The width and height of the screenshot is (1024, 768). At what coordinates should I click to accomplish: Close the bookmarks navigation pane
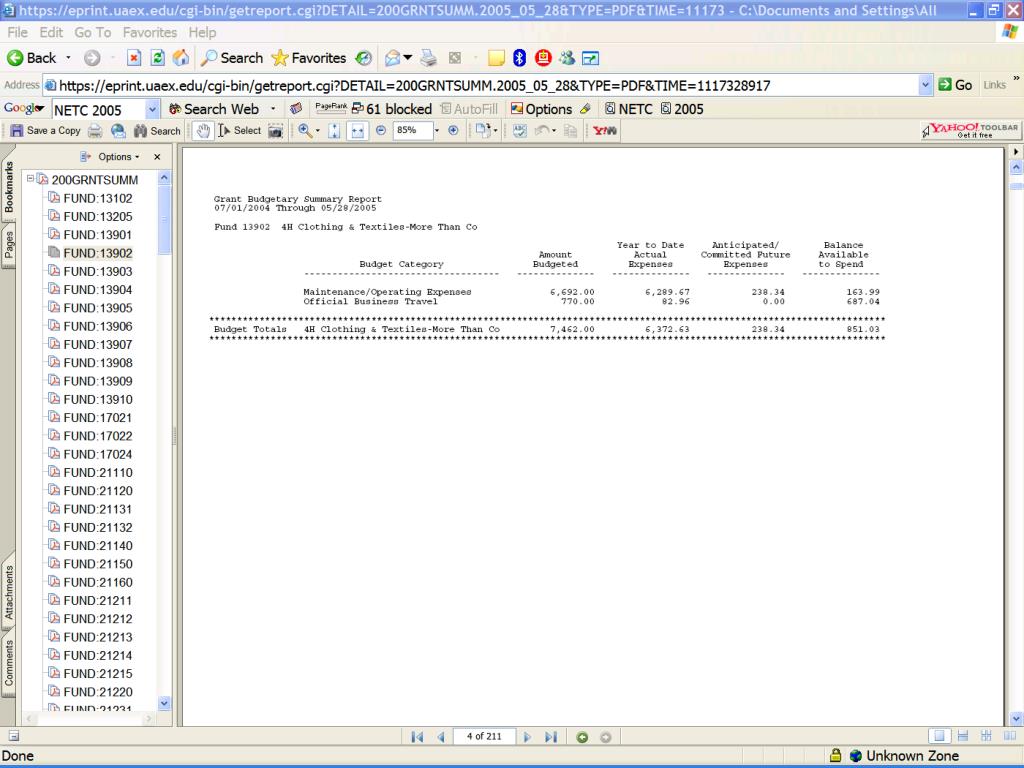[157, 157]
